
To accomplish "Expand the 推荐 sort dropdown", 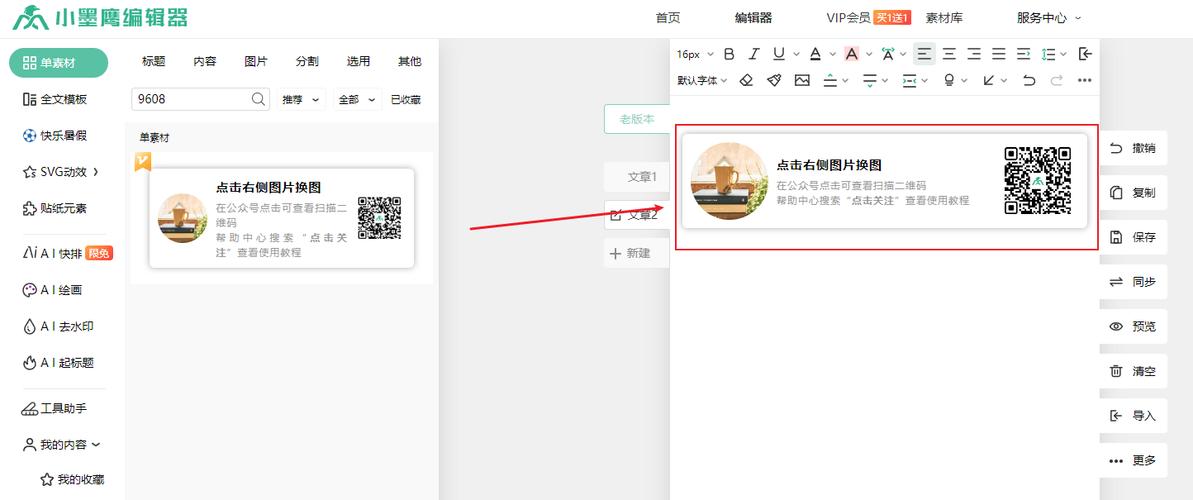I will point(301,99).
